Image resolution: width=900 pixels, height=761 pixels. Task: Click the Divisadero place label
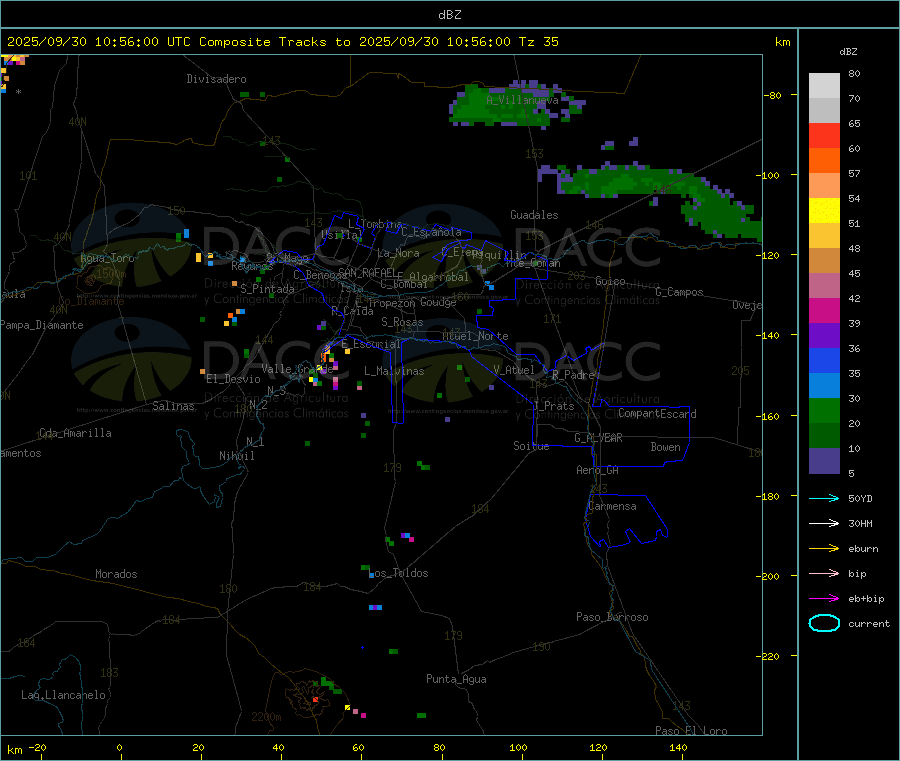[x=216, y=79]
